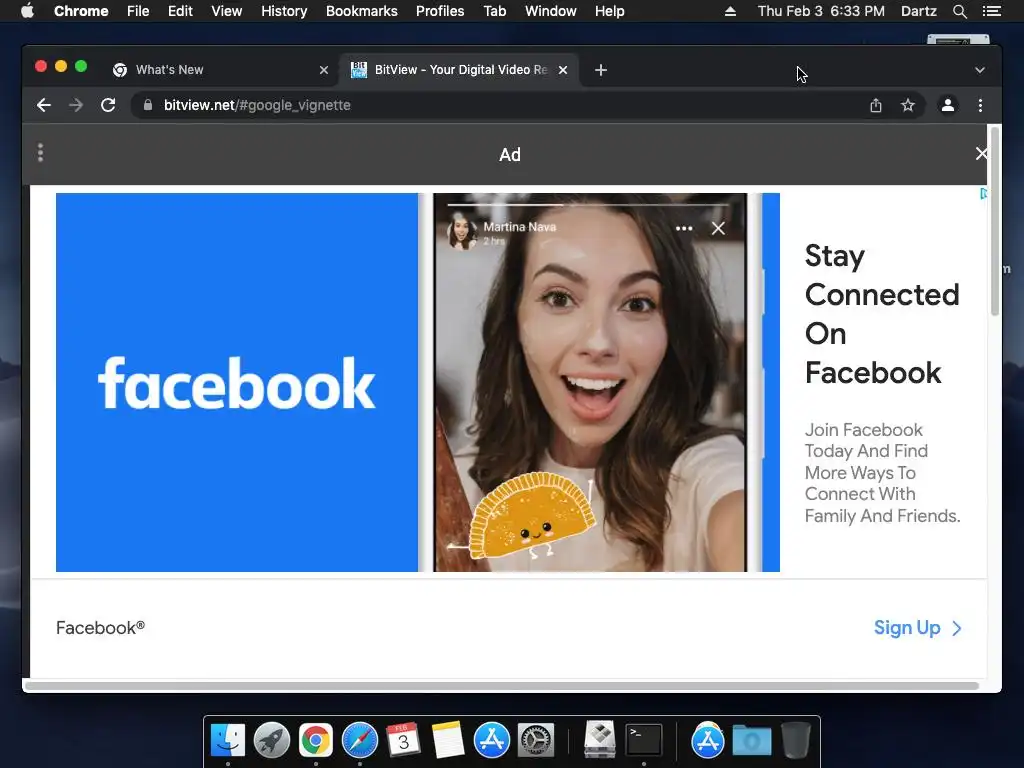Click the Stay Connected On Facebook headline
This screenshot has width=1024, height=768.
882,314
